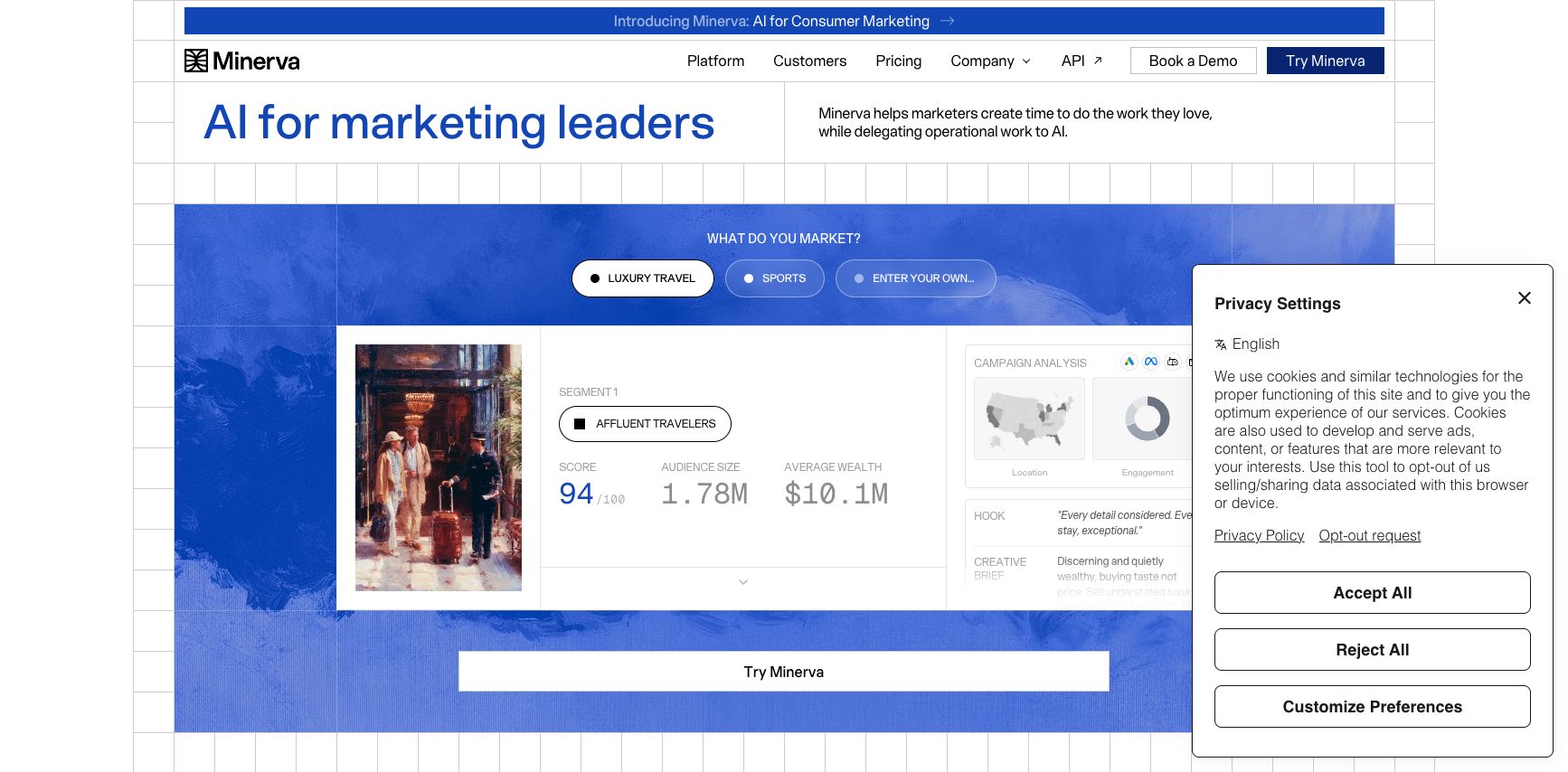Click the "CREATIVE BRIEF" label
The width and height of the screenshot is (1568, 772).
pyautogui.click(x=1000, y=569)
